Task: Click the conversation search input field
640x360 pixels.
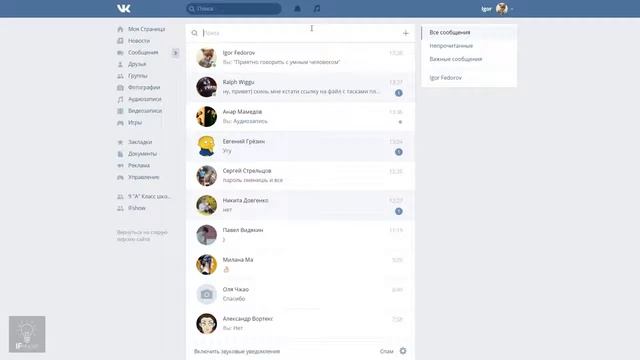Action: point(300,33)
